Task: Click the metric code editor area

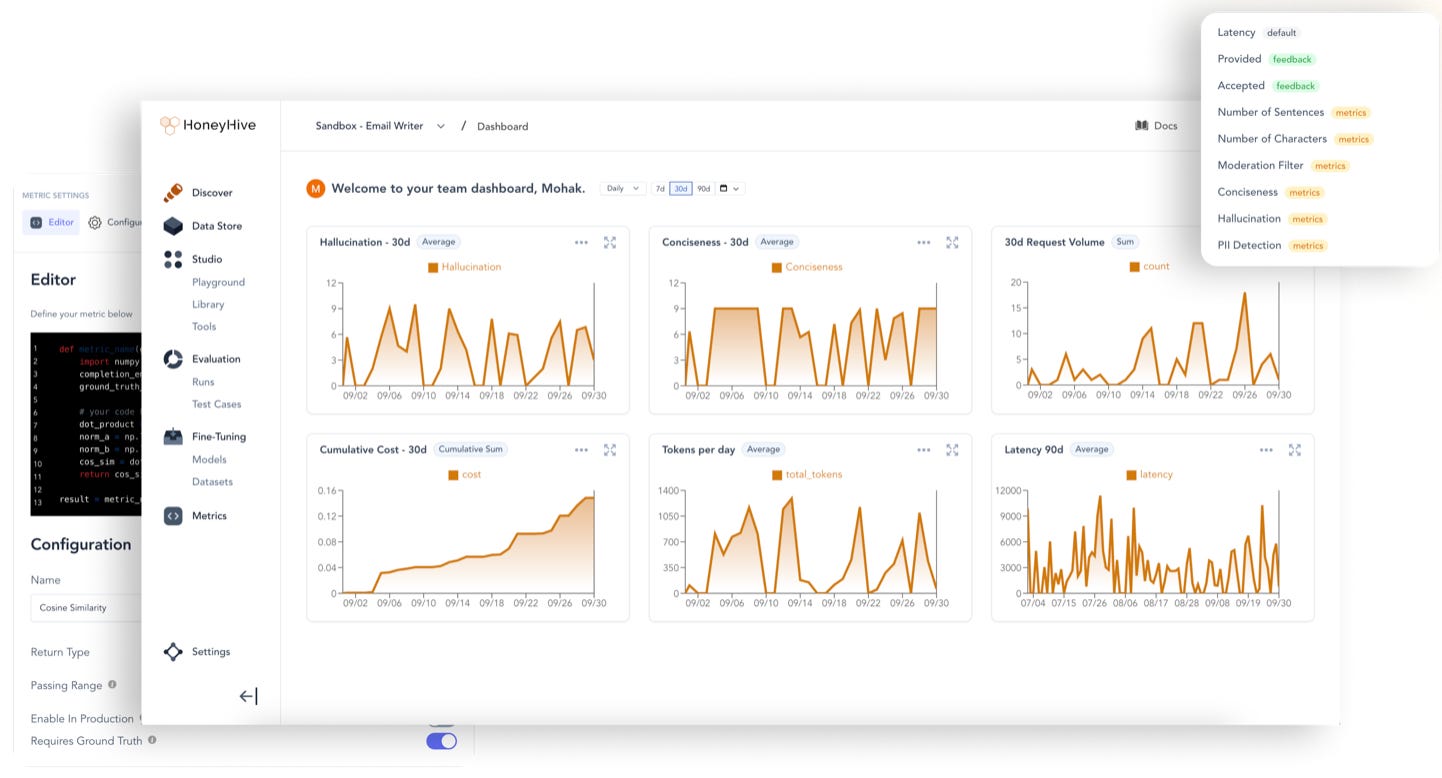Action: tap(86, 424)
